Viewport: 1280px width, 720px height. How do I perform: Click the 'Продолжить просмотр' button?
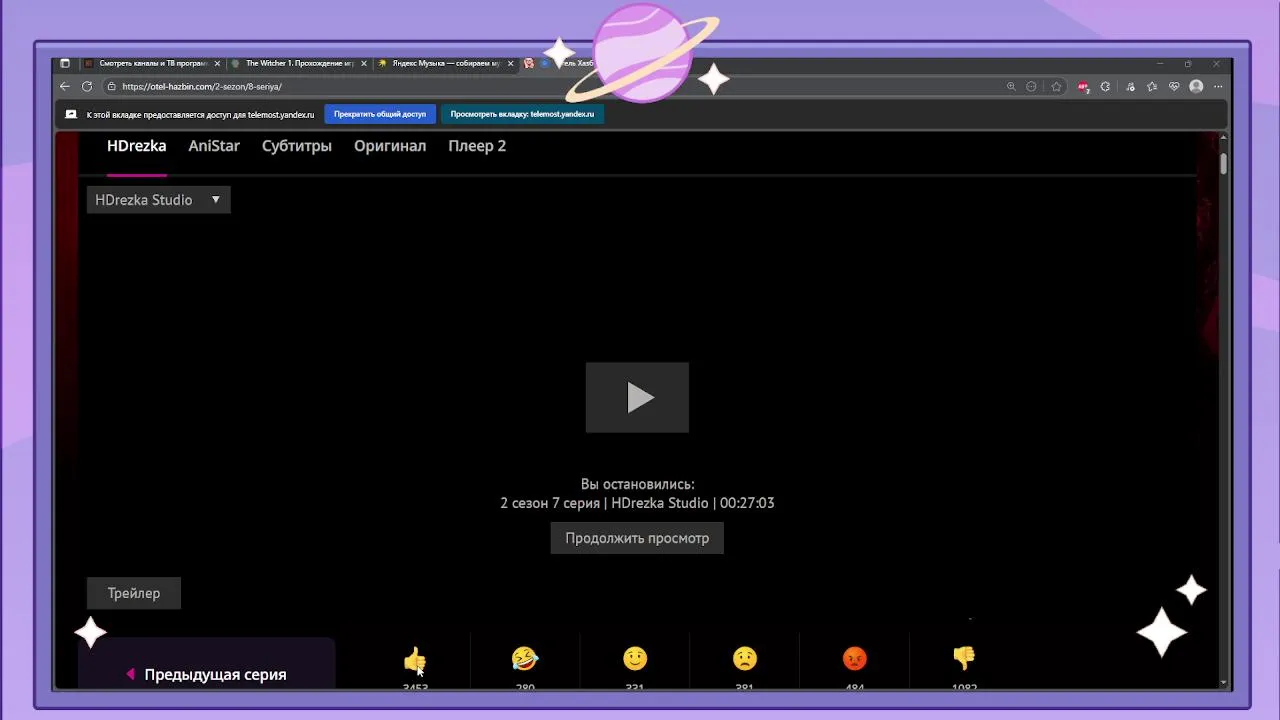coord(637,538)
